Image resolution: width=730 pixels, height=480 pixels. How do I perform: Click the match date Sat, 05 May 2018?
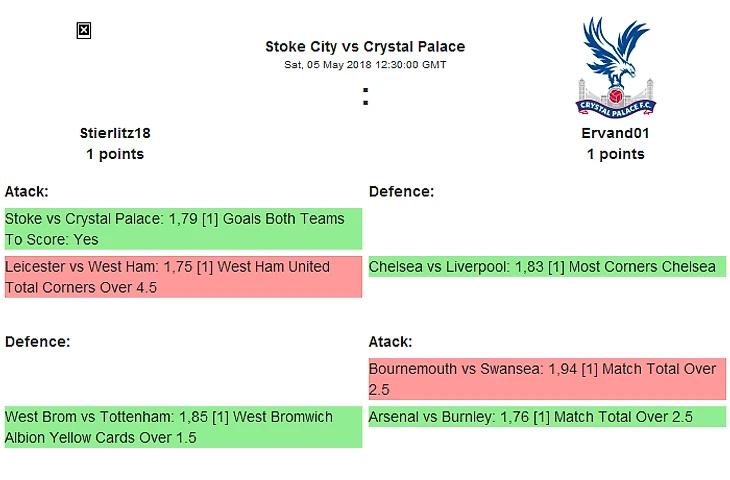pos(365,64)
